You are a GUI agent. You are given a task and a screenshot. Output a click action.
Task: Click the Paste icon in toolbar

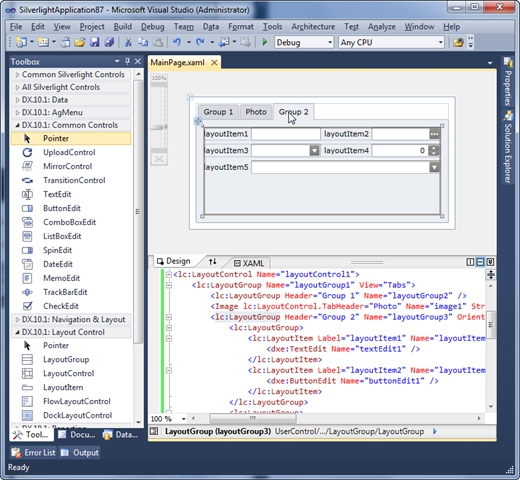point(158,42)
